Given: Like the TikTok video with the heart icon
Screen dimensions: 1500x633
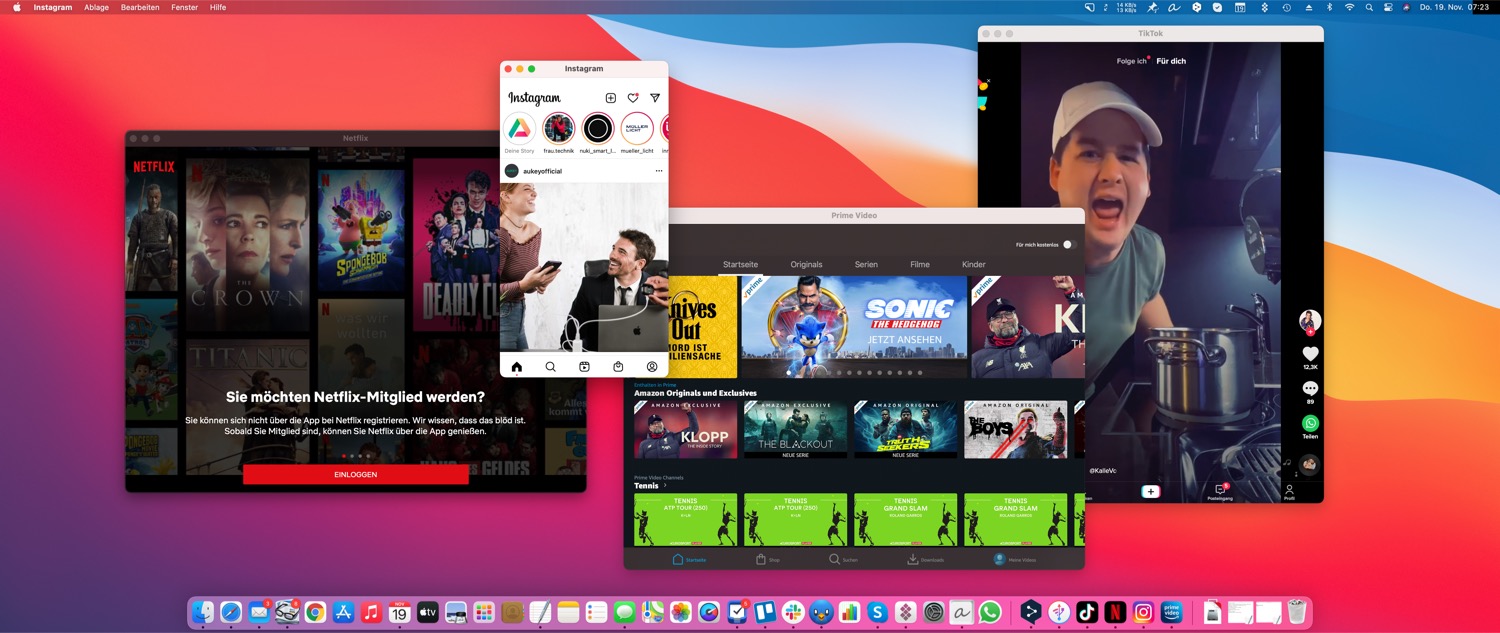Looking at the screenshot, I should [1310, 354].
